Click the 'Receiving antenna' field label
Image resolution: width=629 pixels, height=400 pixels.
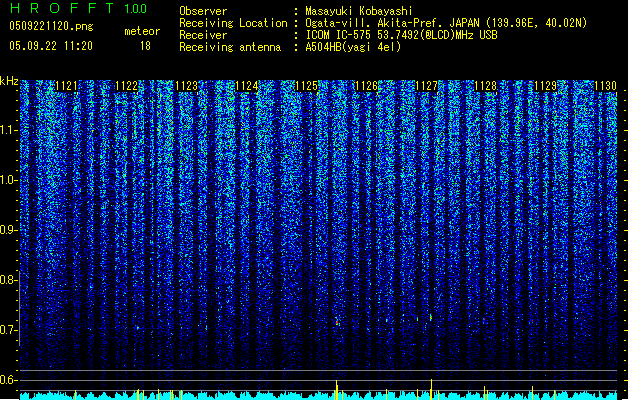230,47
